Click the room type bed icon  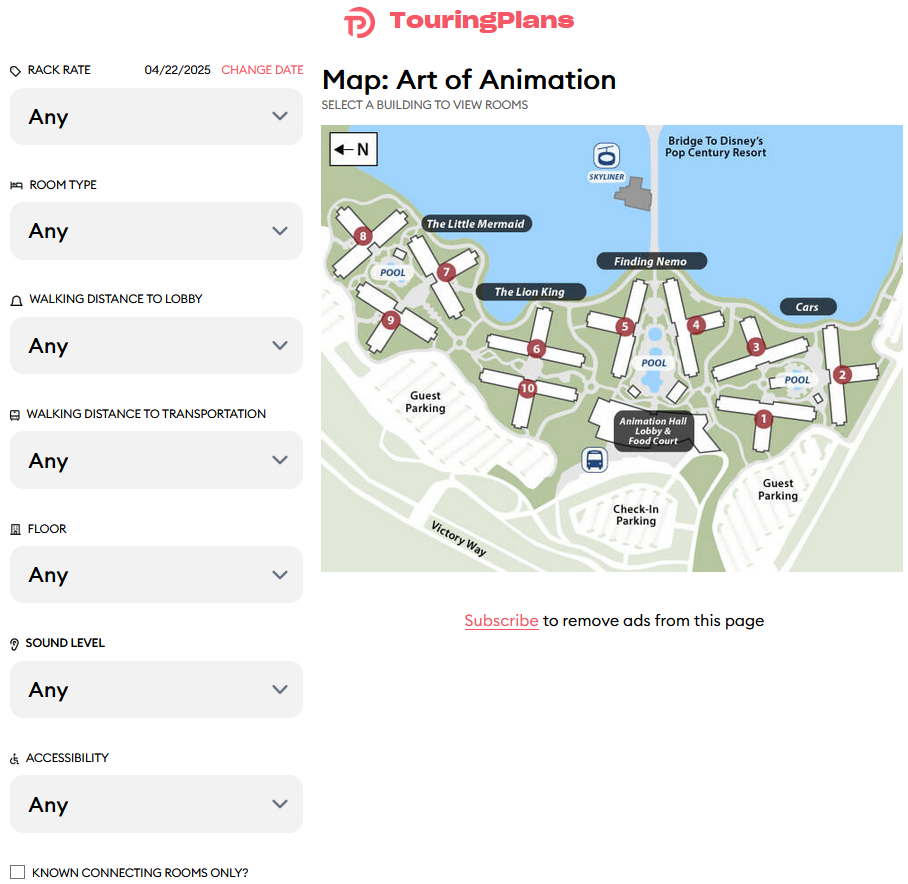tap(16, 185)
